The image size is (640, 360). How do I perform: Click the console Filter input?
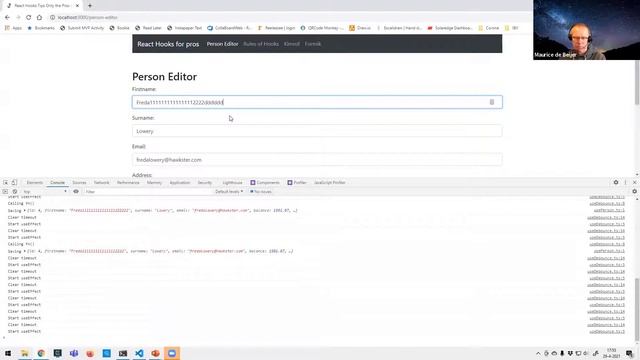pos(147,191)
